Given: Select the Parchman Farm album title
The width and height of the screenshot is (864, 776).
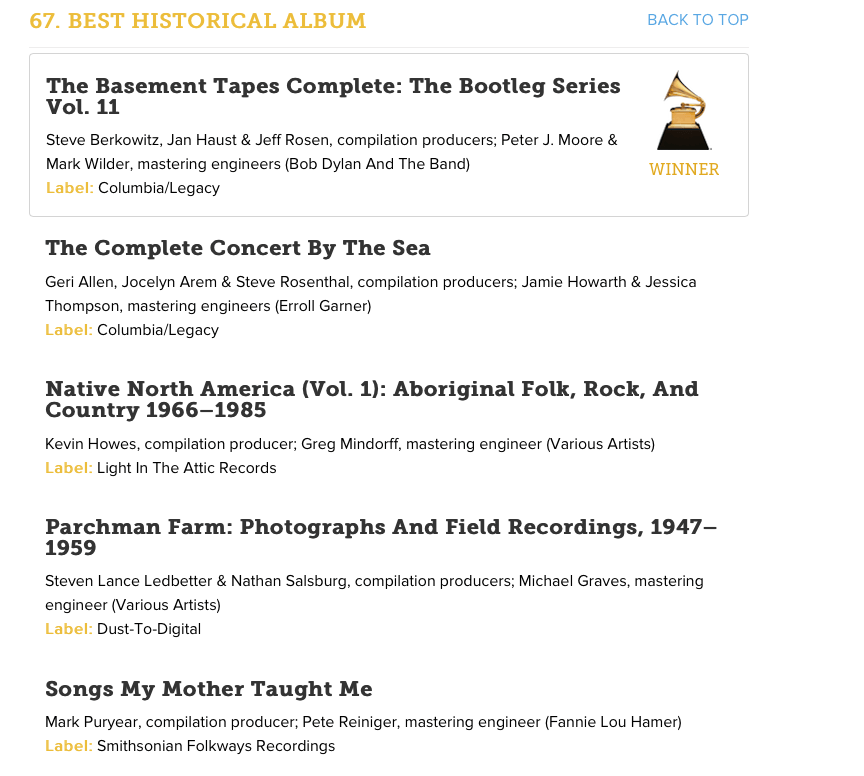Looking at the screenshot, I should (x=381, y=537).
